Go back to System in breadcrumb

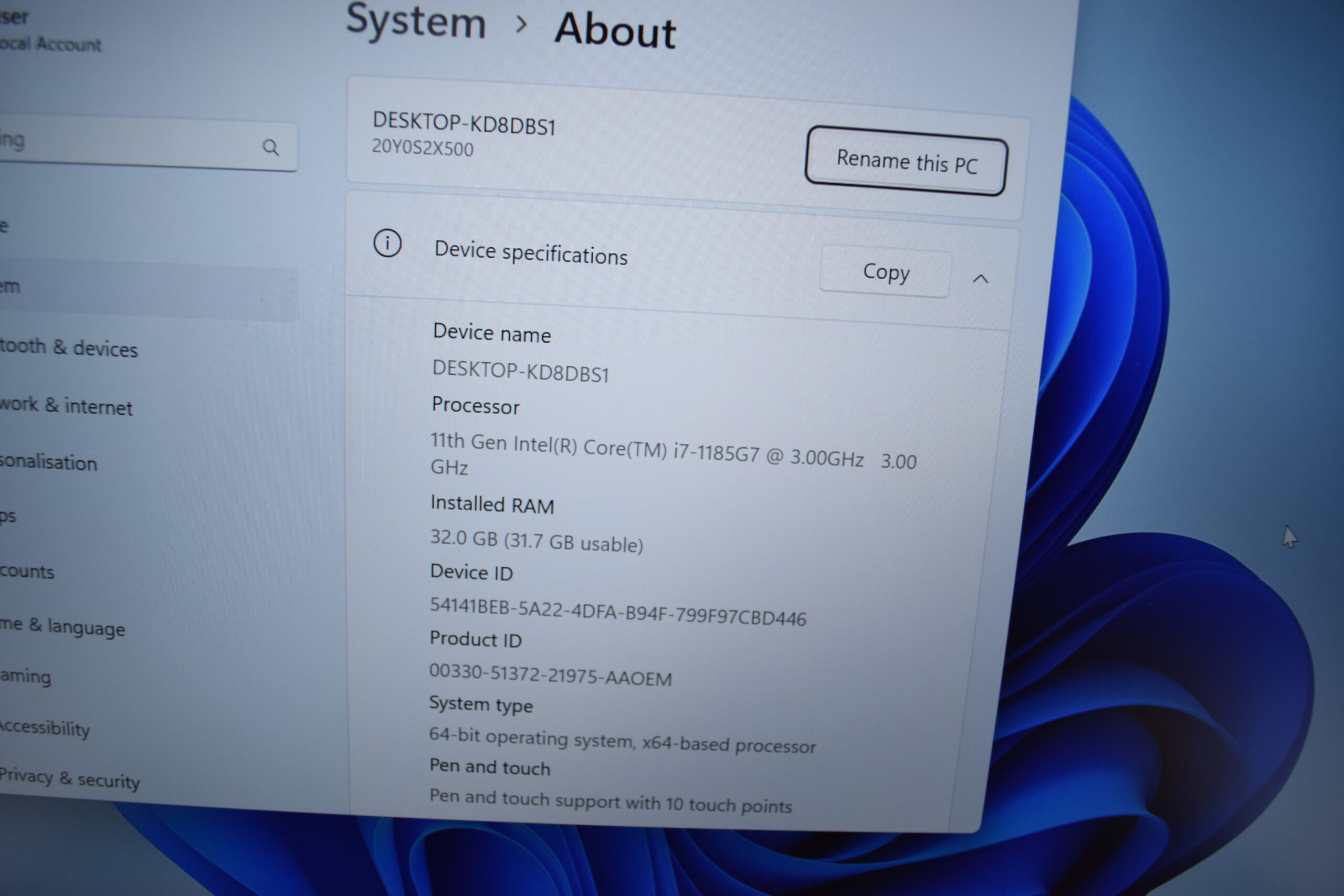click(416, 20)
